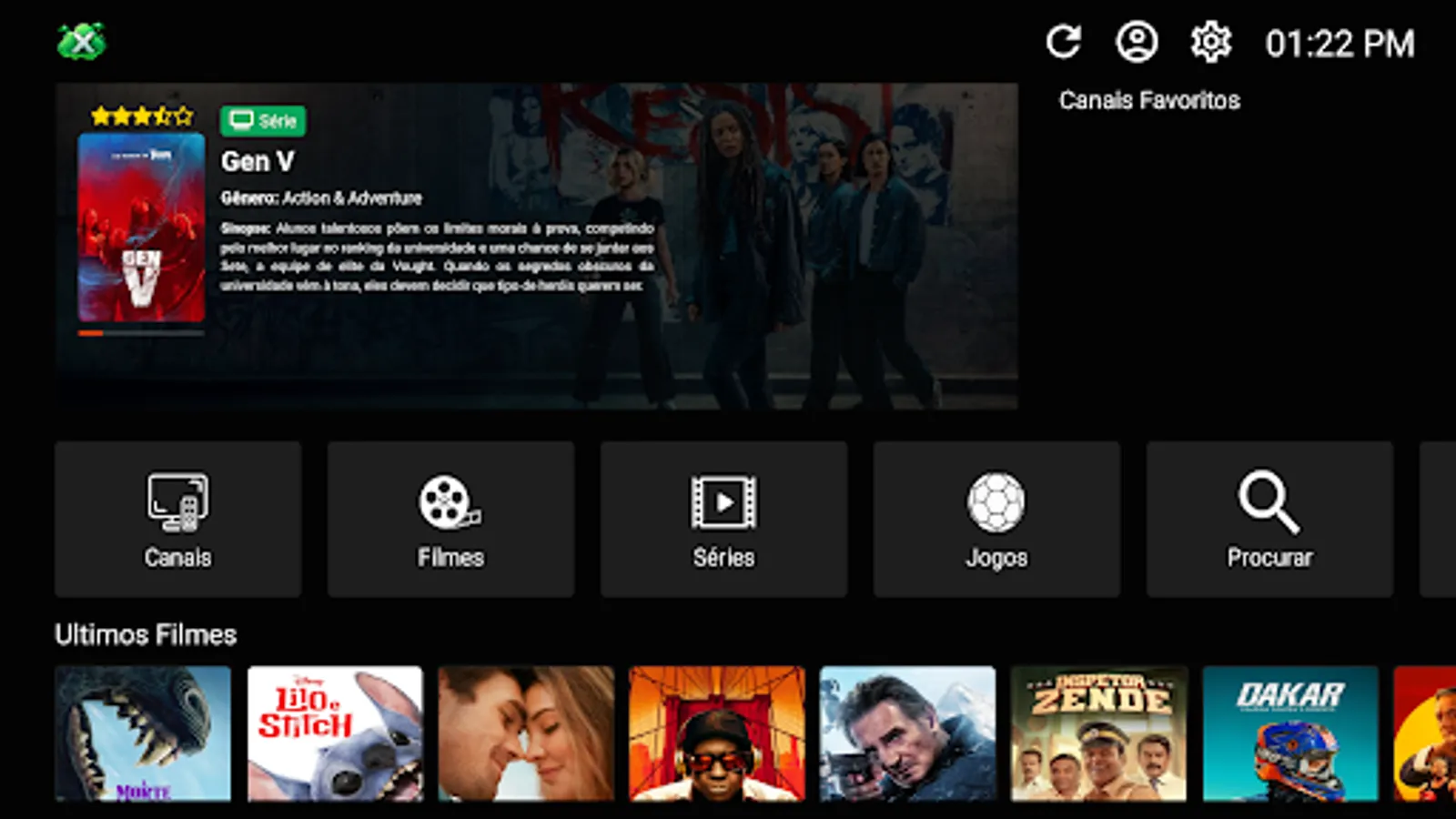The width and height of the screenshot is (1456, 819).
Task: Open settings via the gear icon
Action: [x=1211, y=42]
